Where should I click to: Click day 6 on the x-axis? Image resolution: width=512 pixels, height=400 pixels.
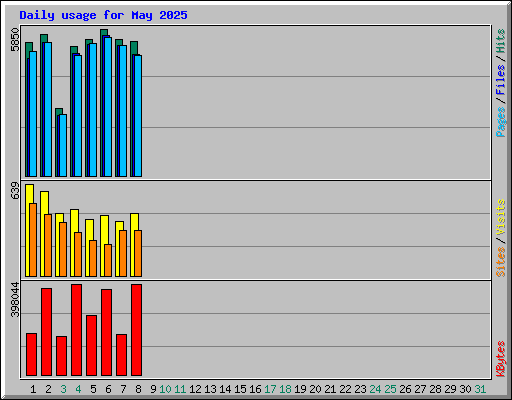click(108, 389)
